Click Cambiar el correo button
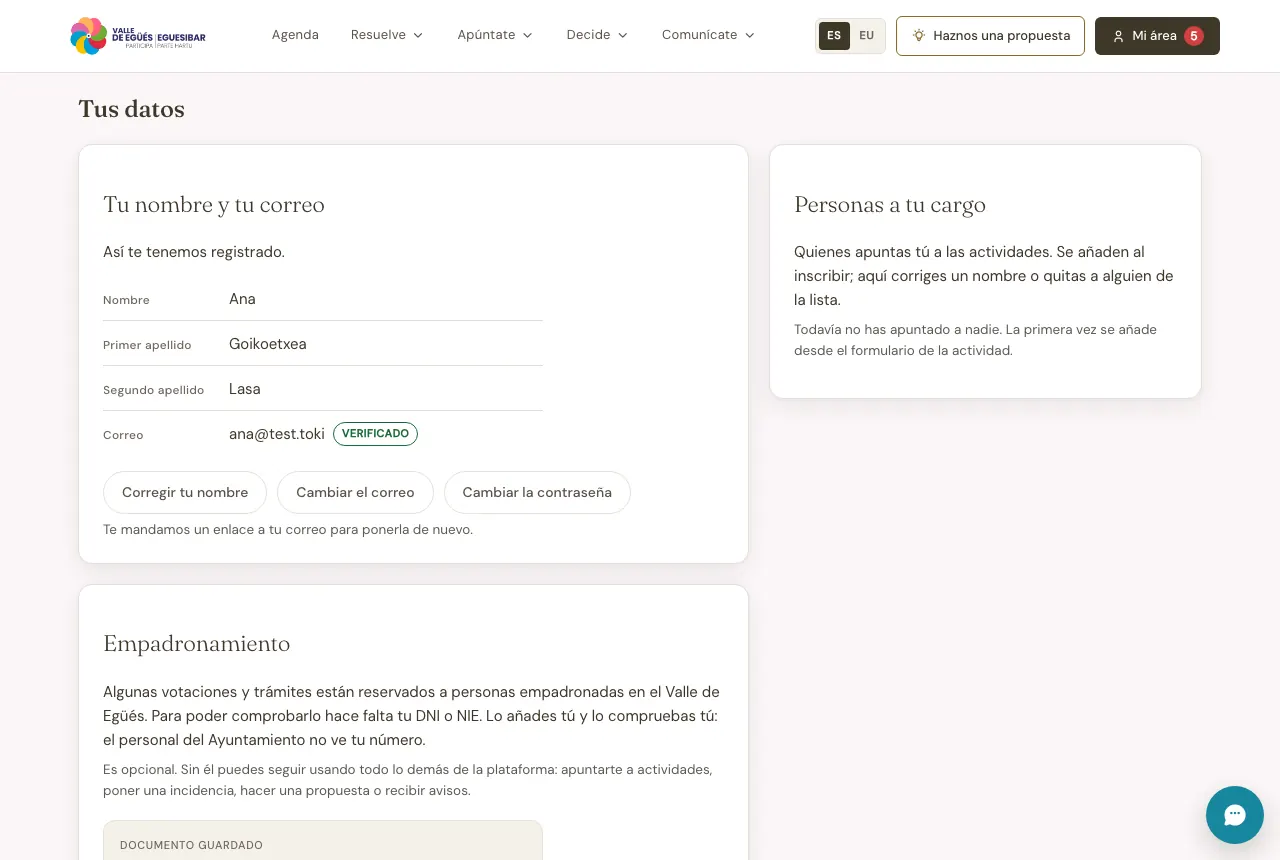Viewport: 1280px width, 860px height. click(355, 493)
